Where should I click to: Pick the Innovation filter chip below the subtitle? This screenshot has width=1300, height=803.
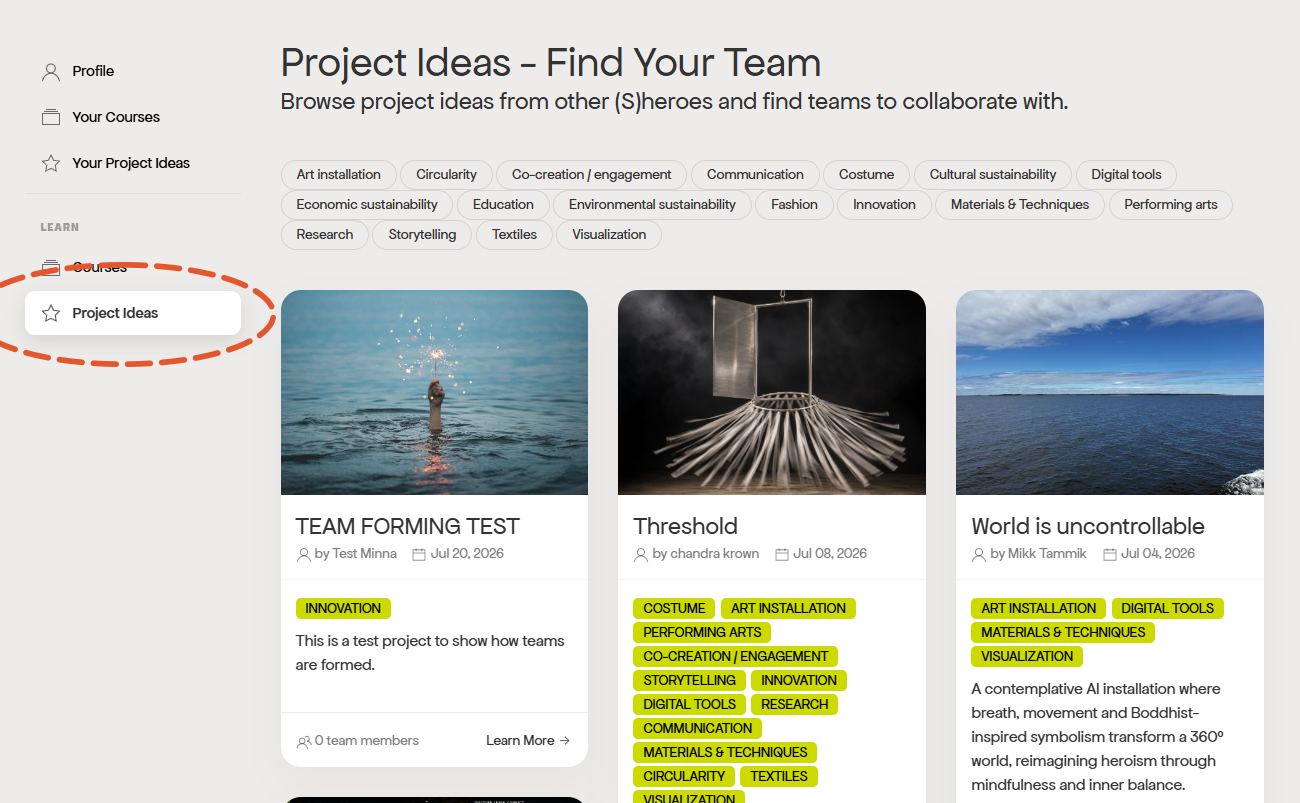[884, 204]
